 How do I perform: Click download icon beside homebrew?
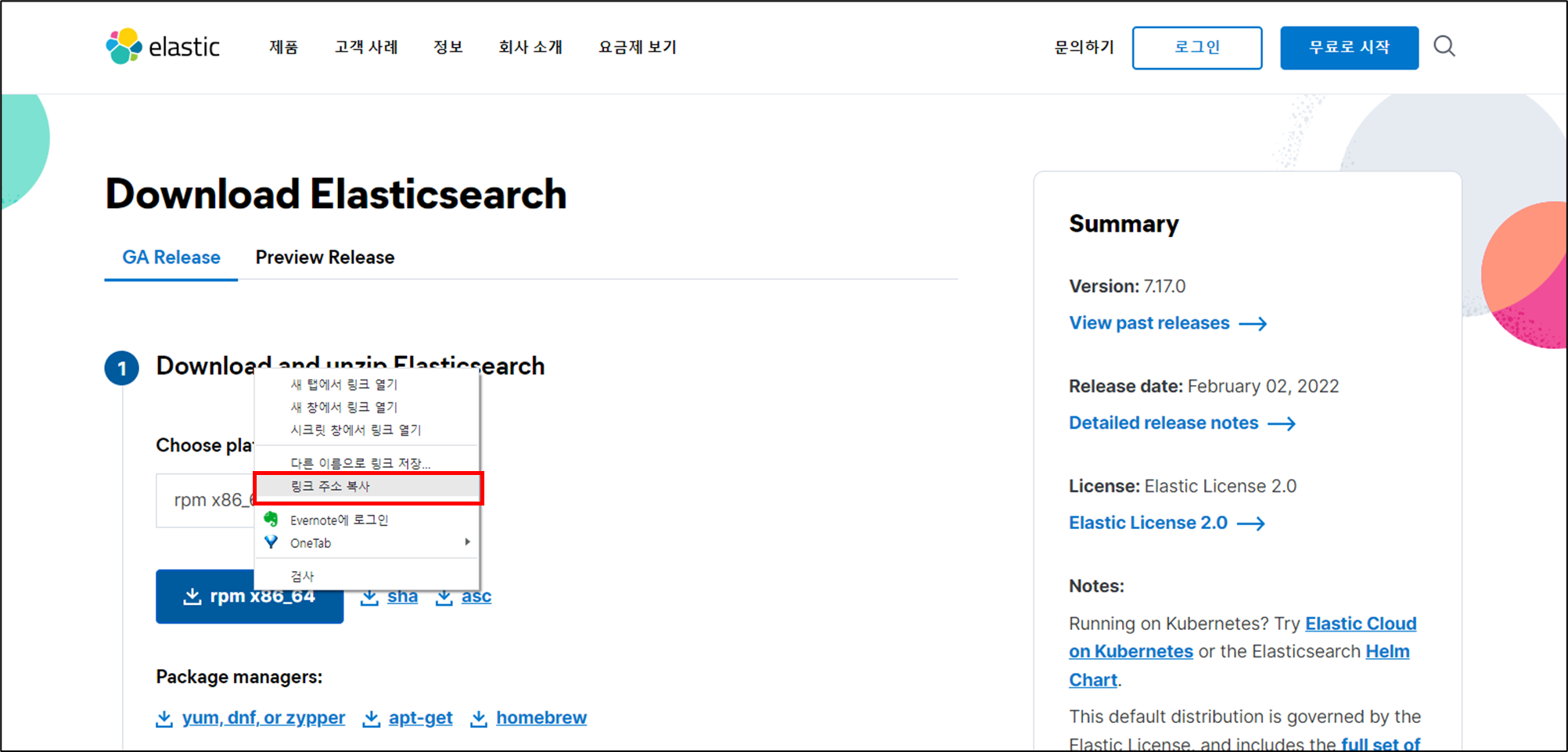coord(478,718)
